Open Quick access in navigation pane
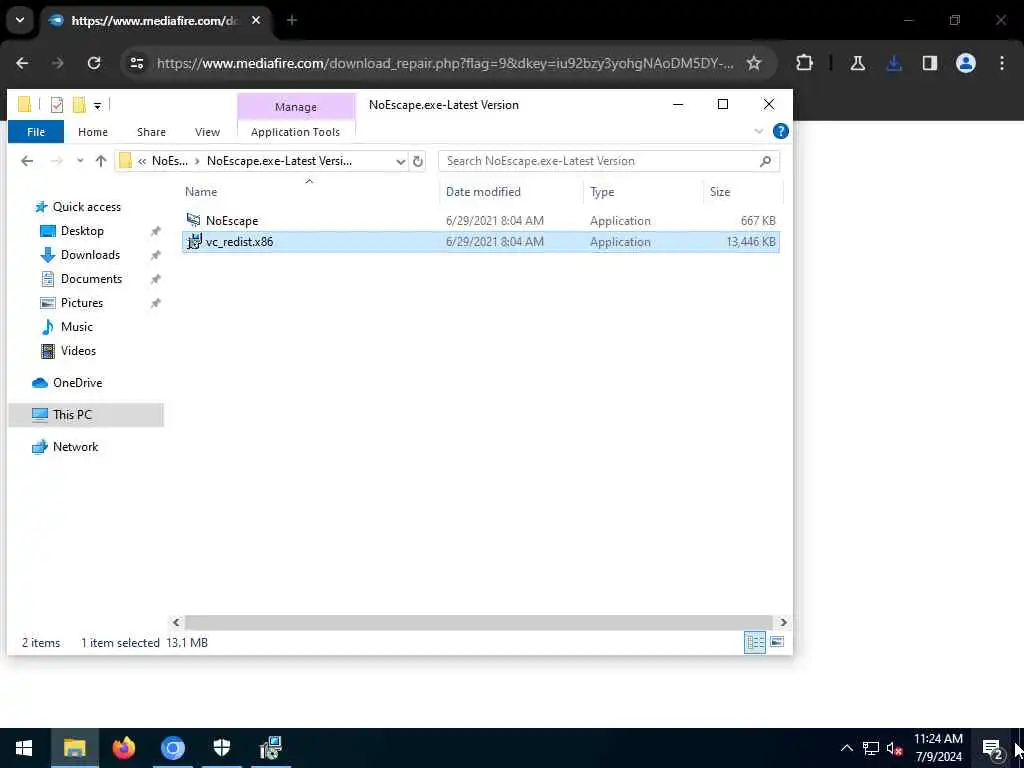 pos(87,207)
